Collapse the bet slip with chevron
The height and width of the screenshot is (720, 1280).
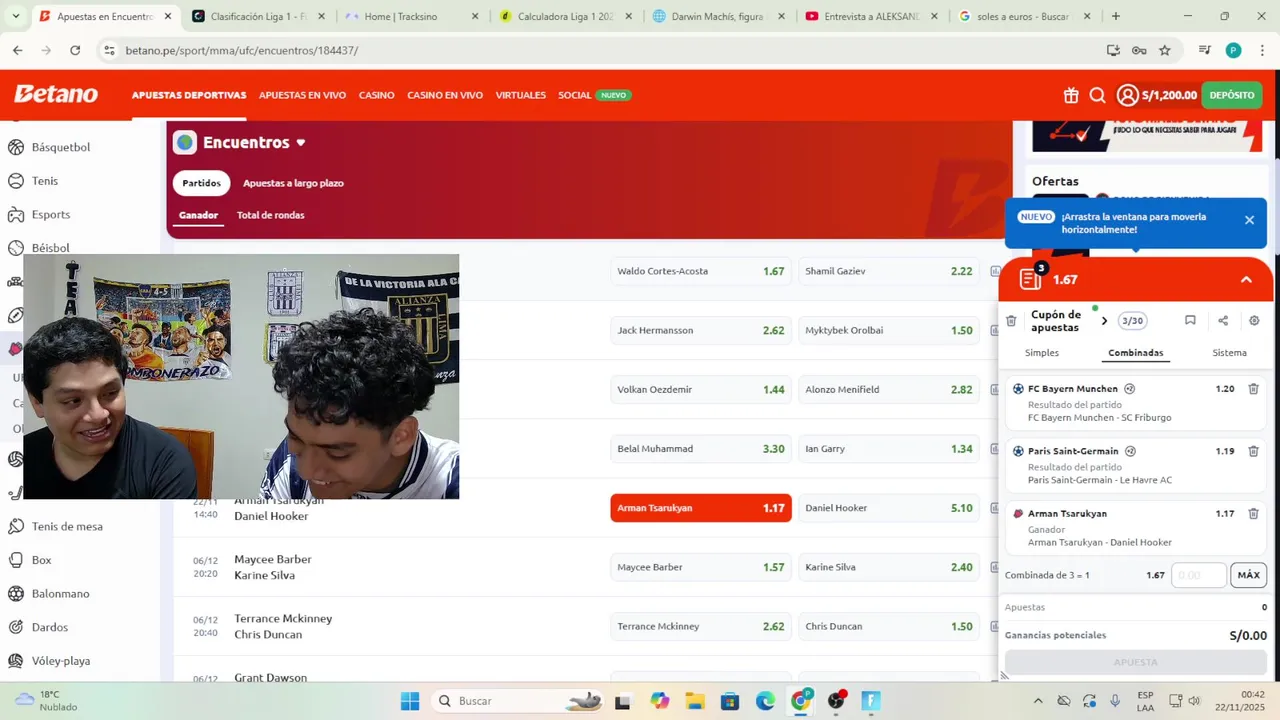click(x=1246, y=280)
